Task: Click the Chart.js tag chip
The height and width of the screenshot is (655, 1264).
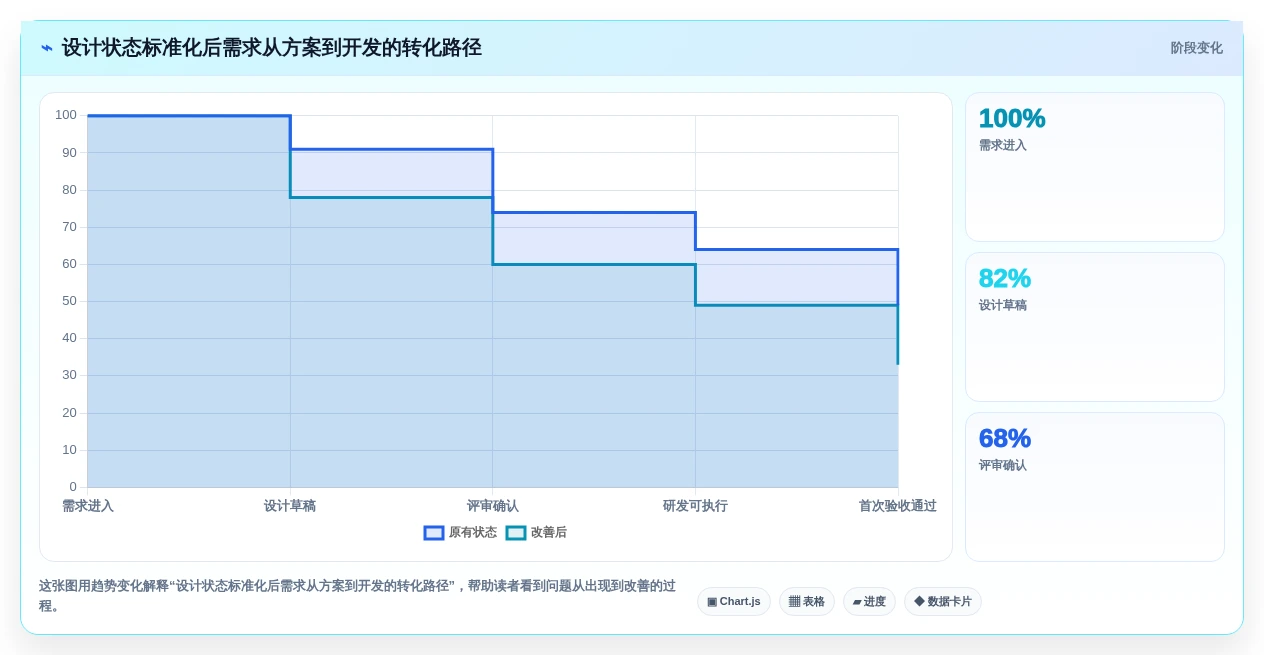Action: tap(734, 602)
